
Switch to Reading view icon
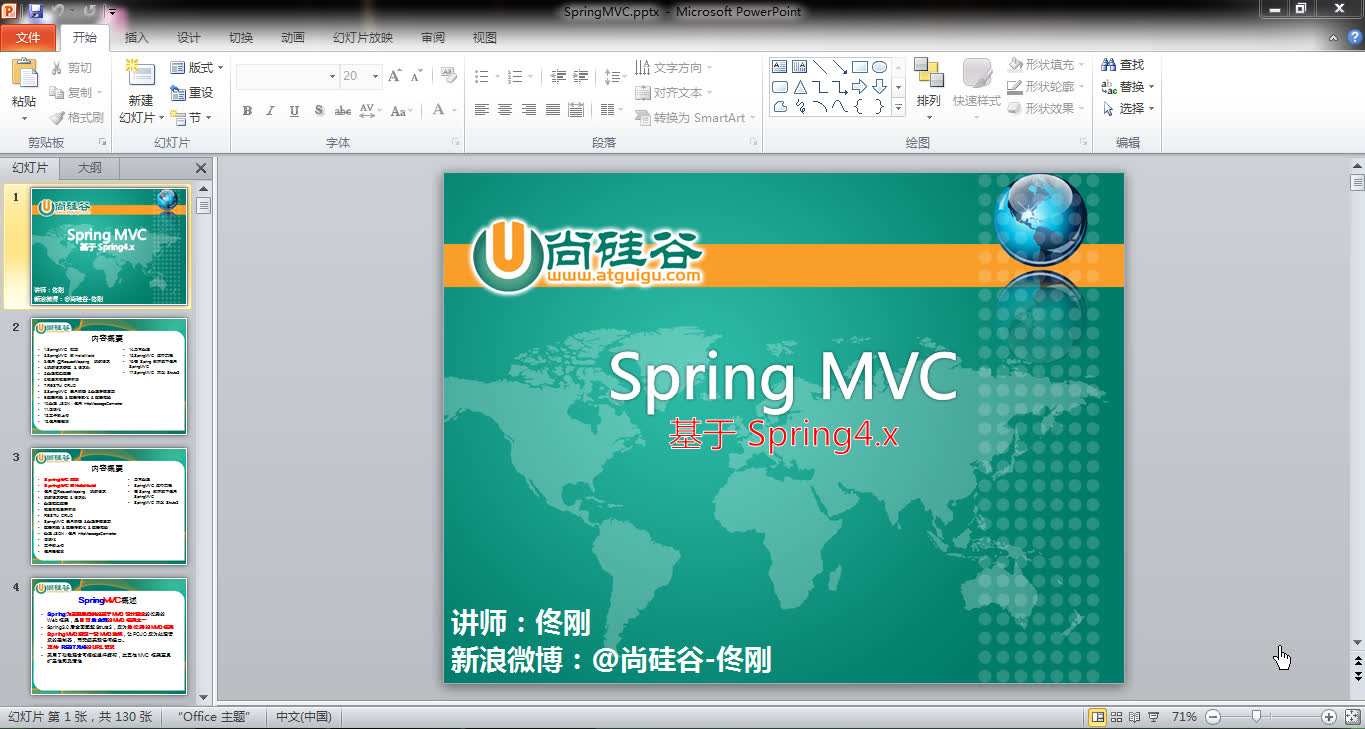pos(1134,717)
